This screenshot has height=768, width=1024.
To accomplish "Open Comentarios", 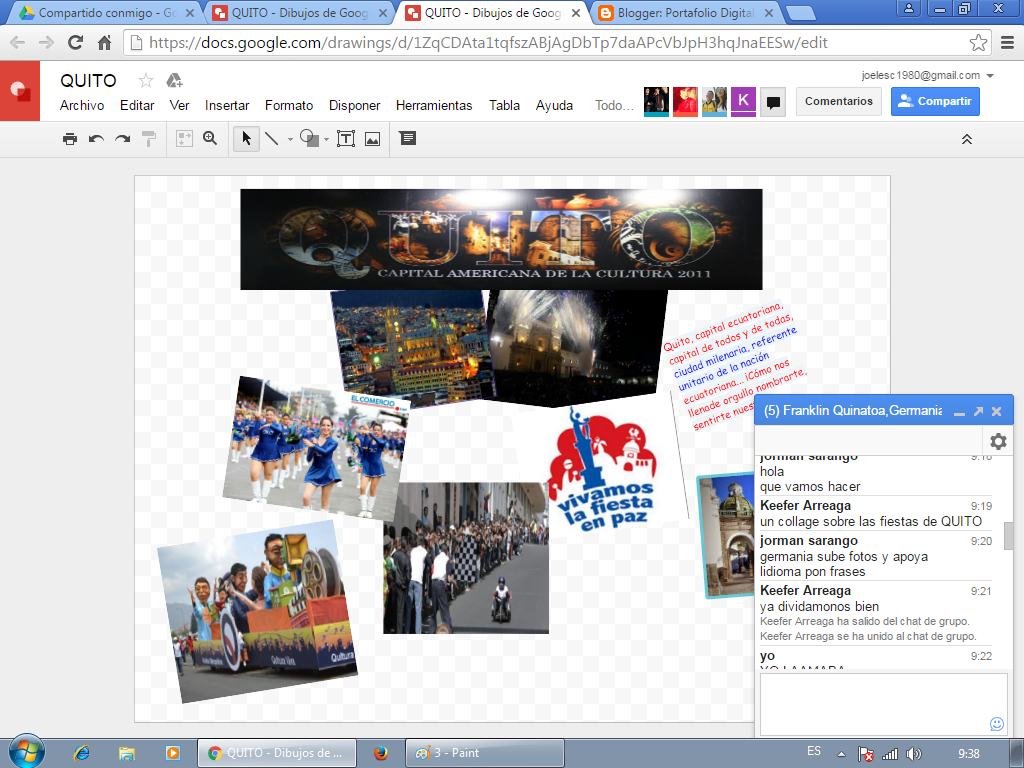I will tap(838, 101).
